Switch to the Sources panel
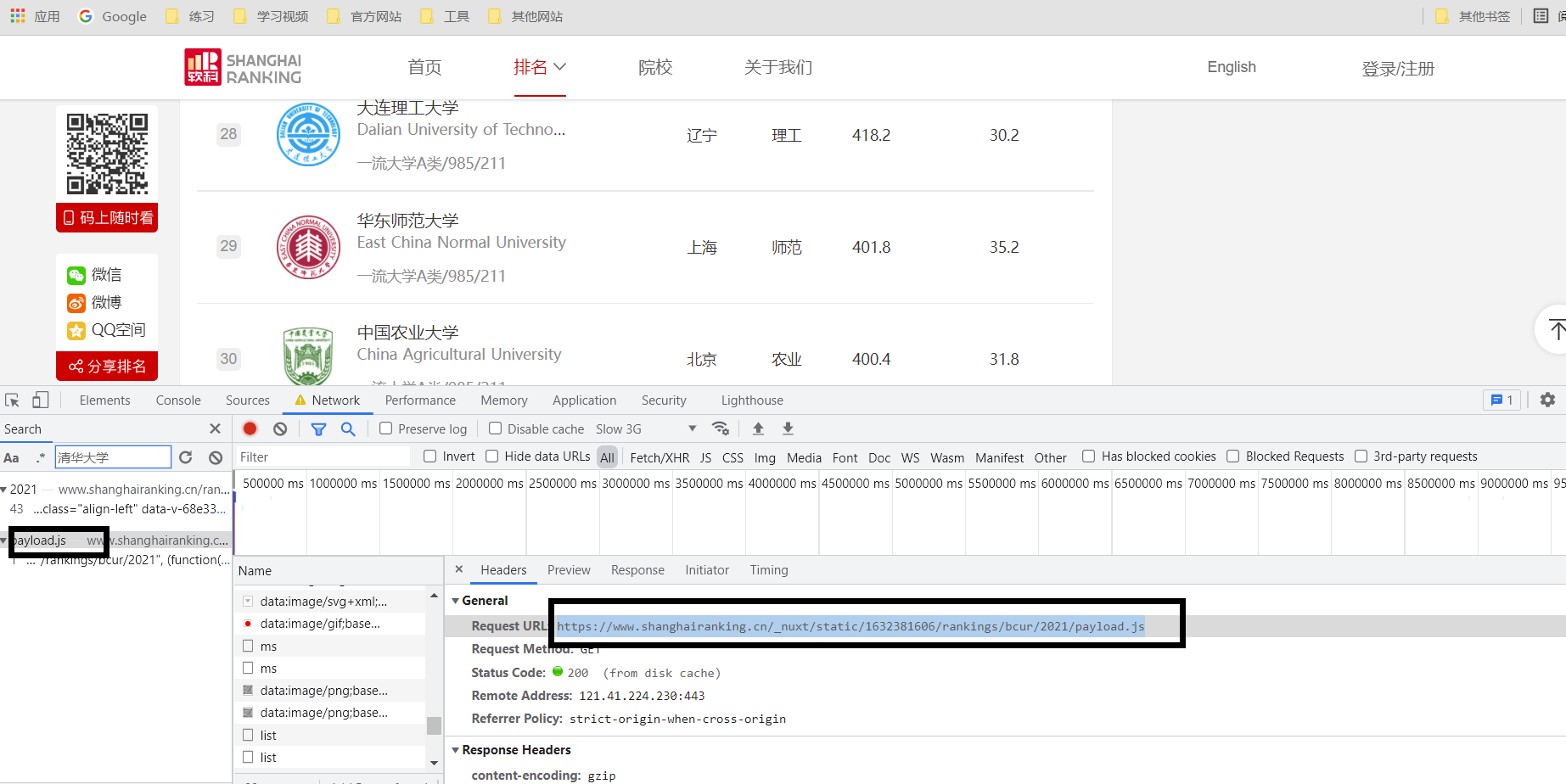The width and height of the screenshot is (1566, 784). pos(248,400)
